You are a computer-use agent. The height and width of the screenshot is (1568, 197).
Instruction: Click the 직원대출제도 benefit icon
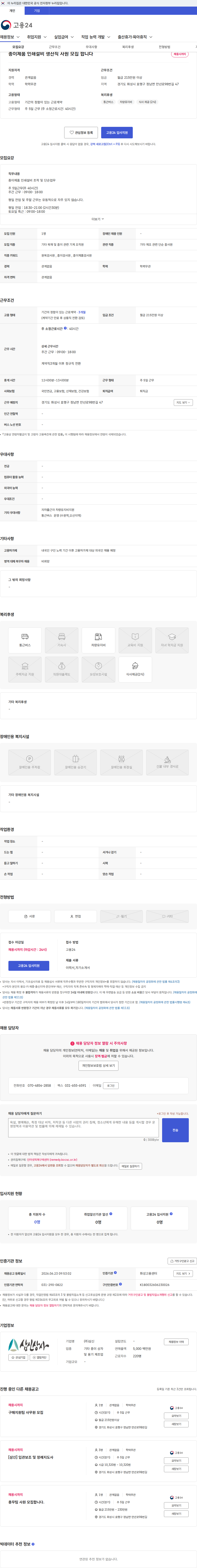[61, 670]
